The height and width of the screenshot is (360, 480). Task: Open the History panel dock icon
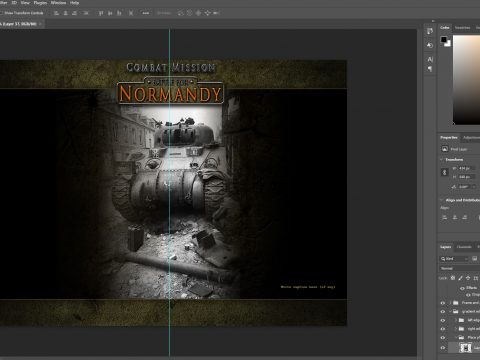pos(430,45)
